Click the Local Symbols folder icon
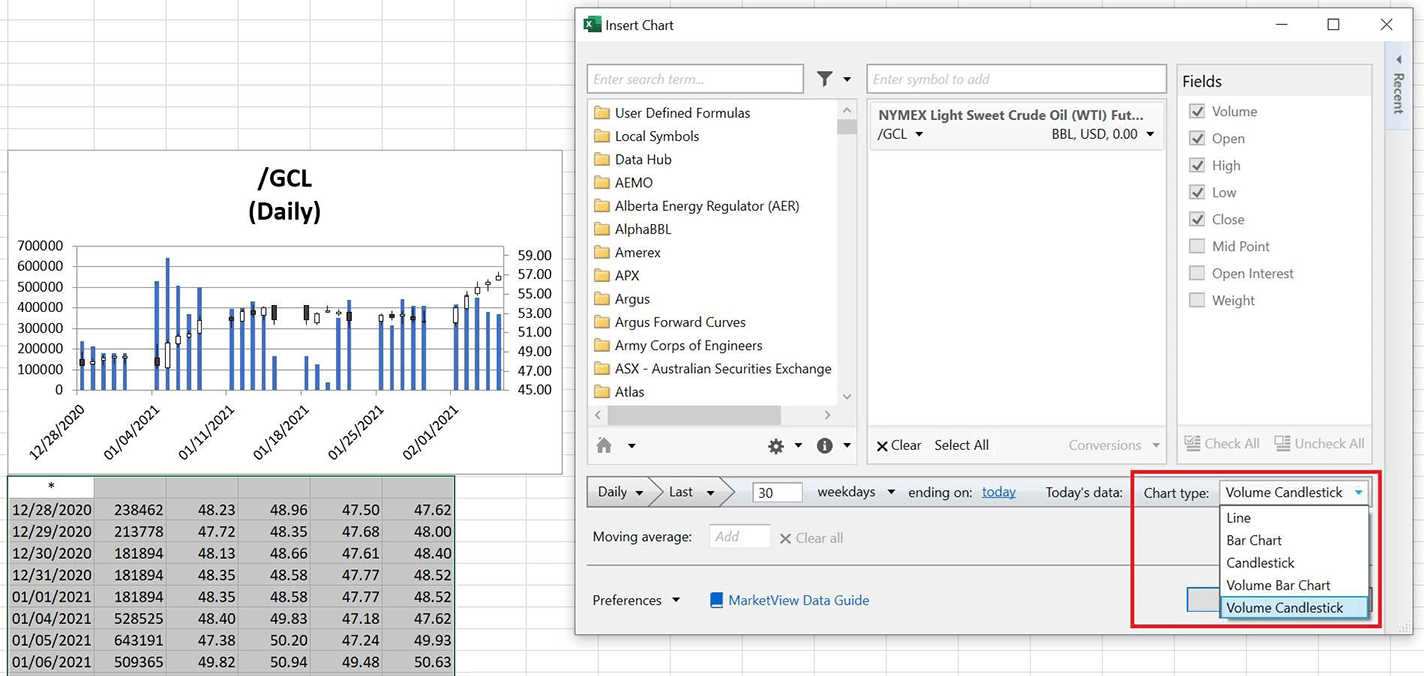 [x=602, y=136]
